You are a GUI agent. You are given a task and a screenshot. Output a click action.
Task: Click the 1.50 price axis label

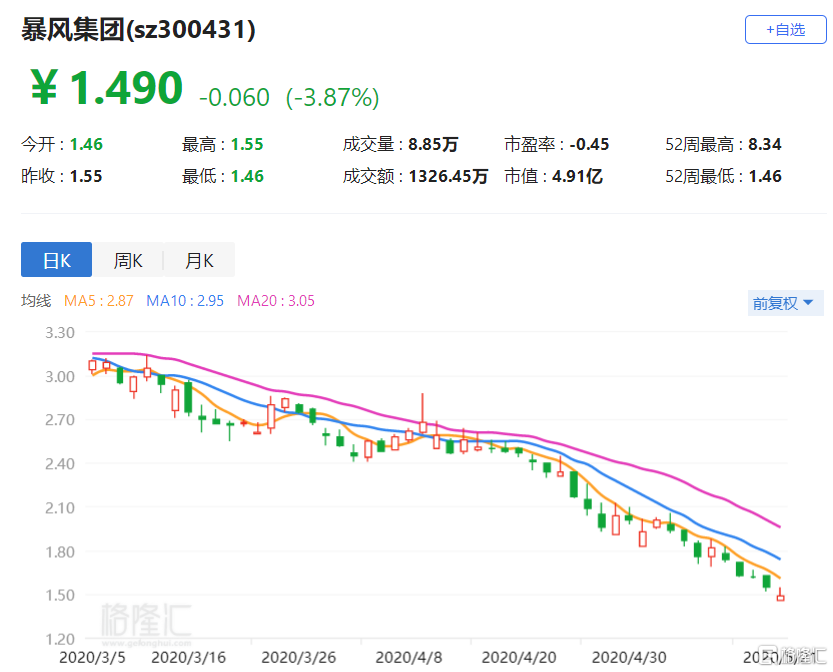tap(60, 595)
